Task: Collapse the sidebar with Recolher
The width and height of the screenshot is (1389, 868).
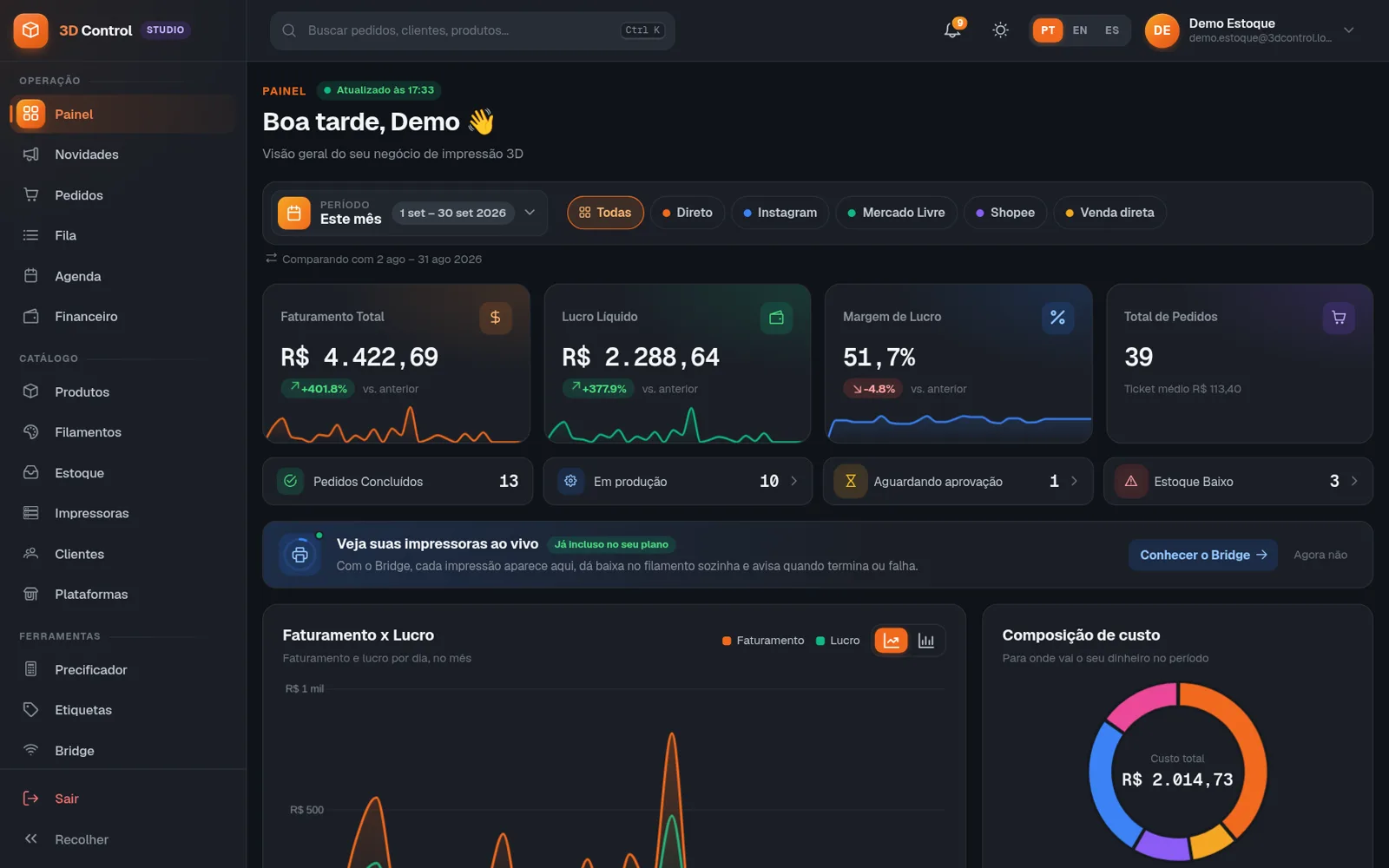Action: pyautogui.click(x=123, y=839)
